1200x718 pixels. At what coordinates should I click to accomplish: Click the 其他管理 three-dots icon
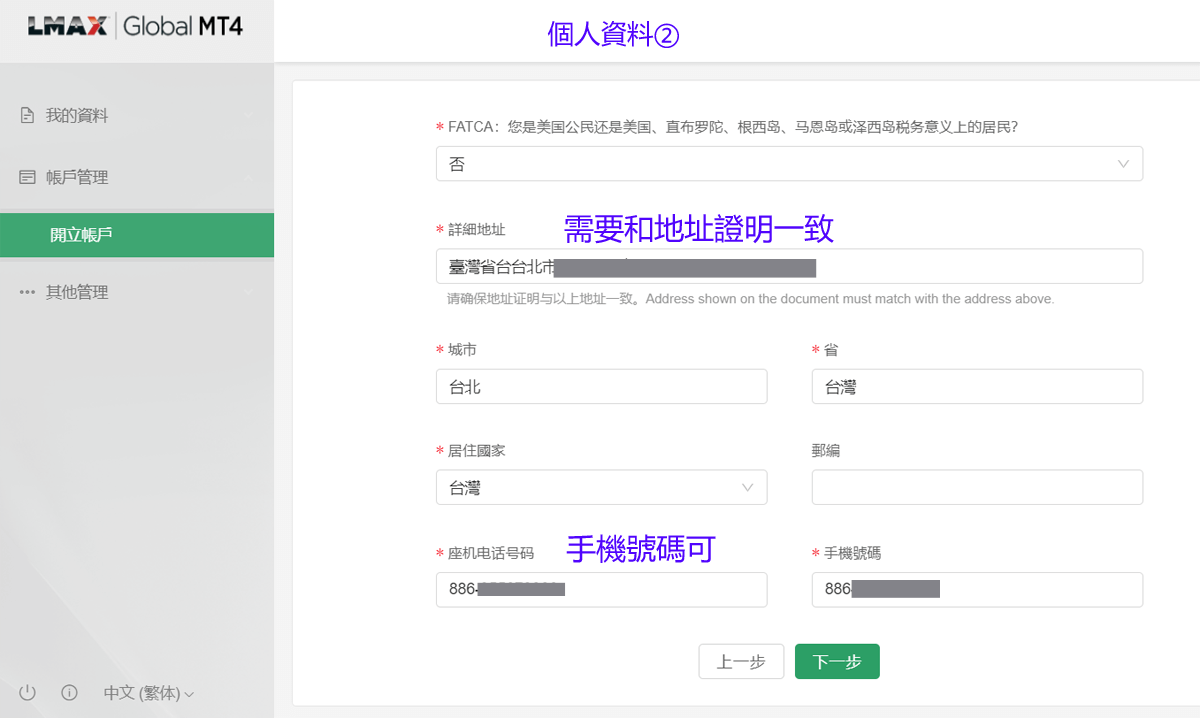pyautogui.click(x=28, y=292)
